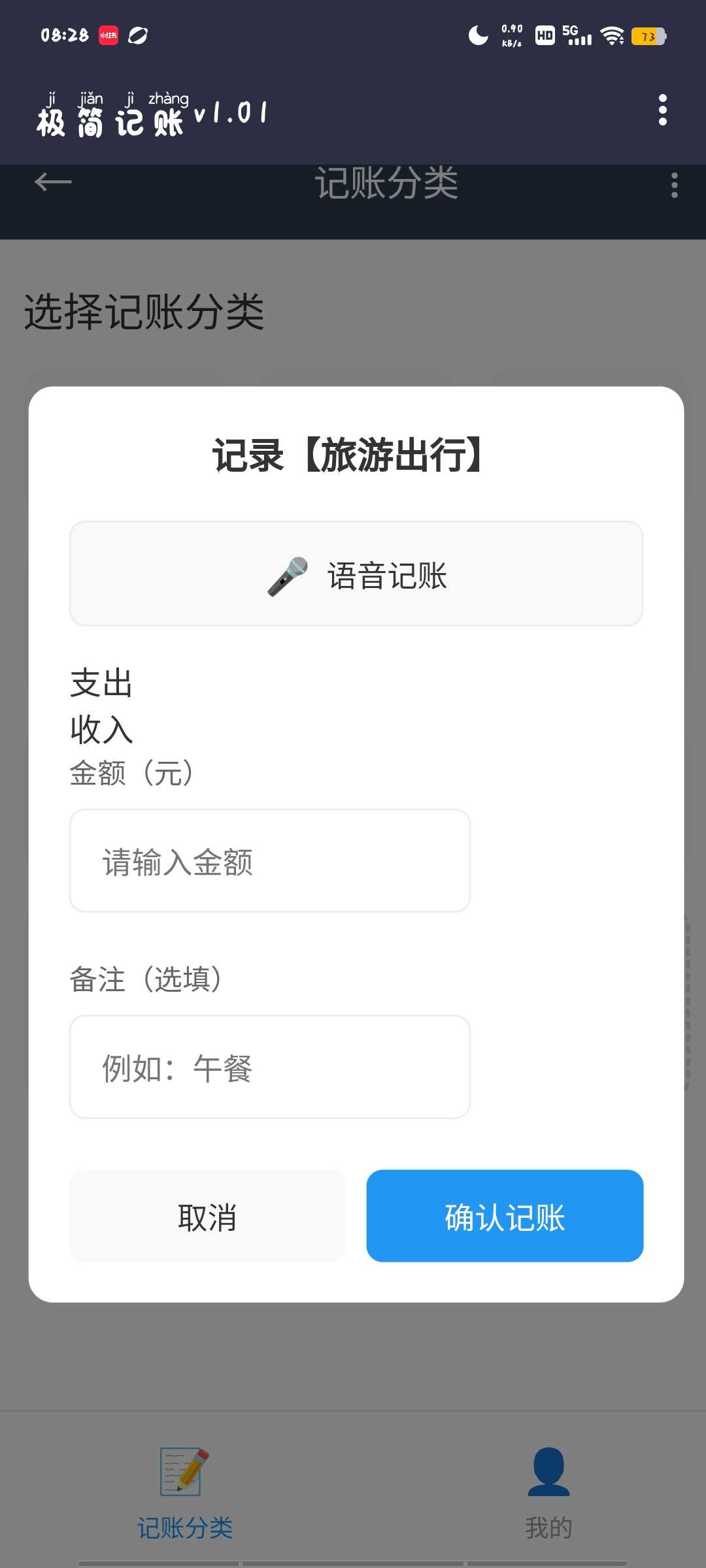
Task: Tap the 我的 profile person icon
Action: 548,1471
